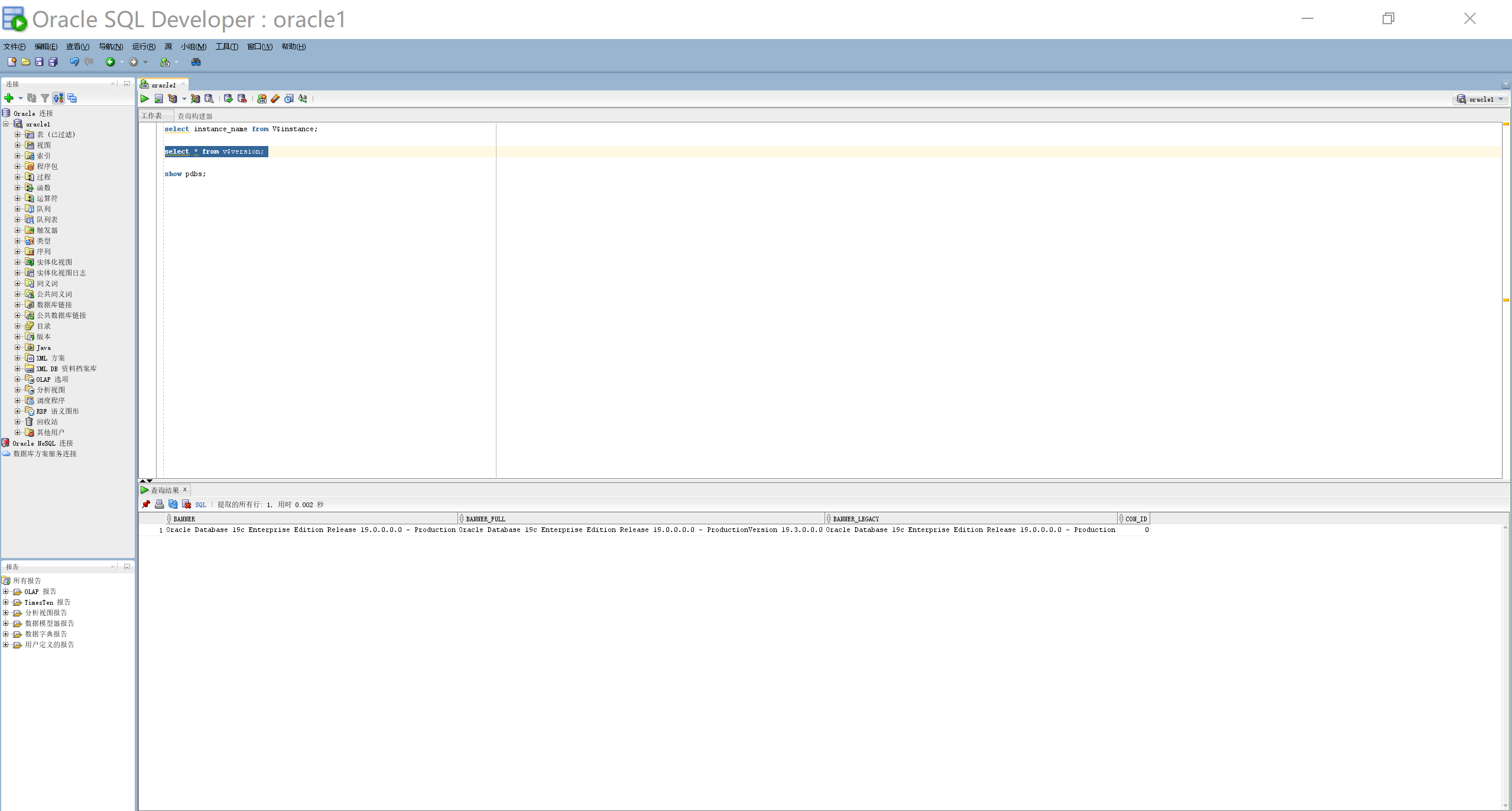1512x811 pixels.
Task: Select the 触发器 tree item
Action: [47, 230]
